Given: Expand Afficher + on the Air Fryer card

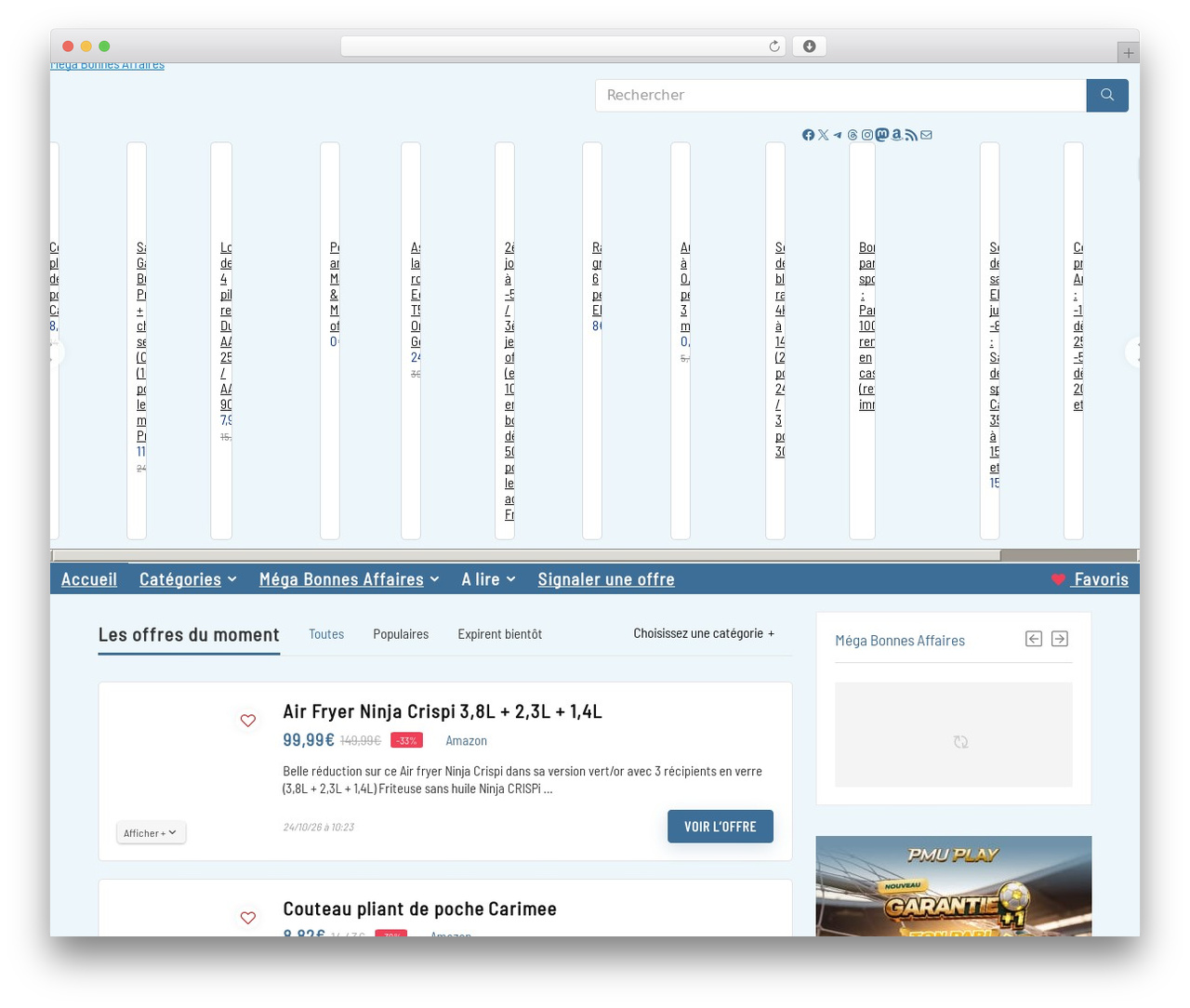Looking at the screenshot, I should [x=151, y=833].
